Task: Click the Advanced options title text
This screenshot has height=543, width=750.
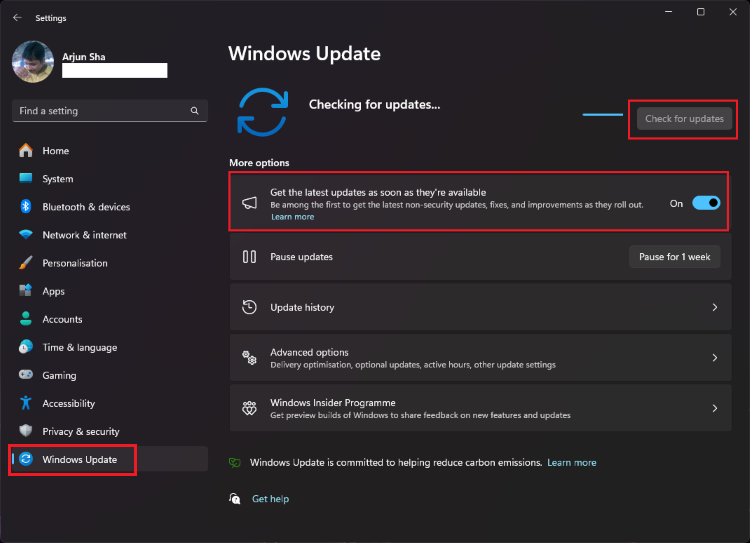Action: pos(309,352)
